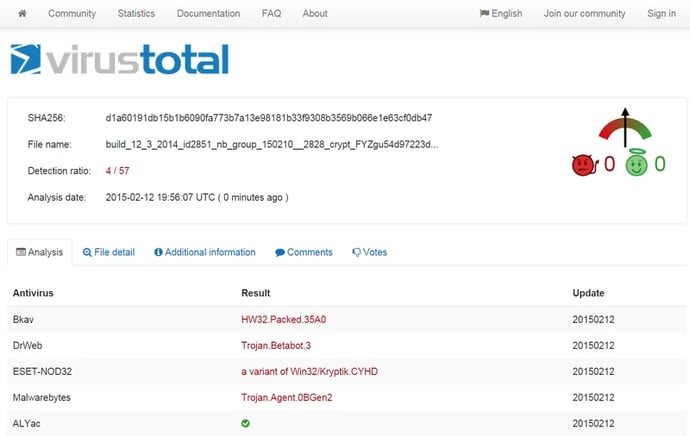This screenshot has height=436, width=690.
Task: Click the Sign in link
Action: tap(661, 14)
